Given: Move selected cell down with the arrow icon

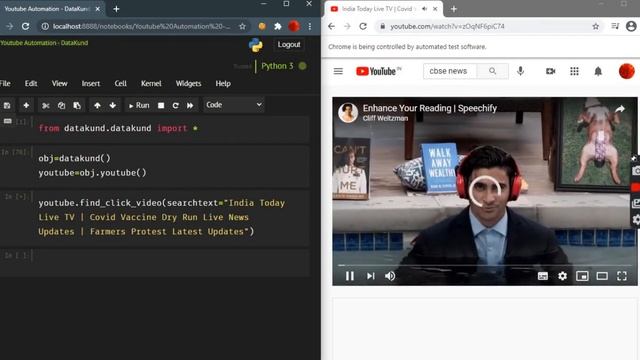Looking at the screenshot, I should coord(113,105).
